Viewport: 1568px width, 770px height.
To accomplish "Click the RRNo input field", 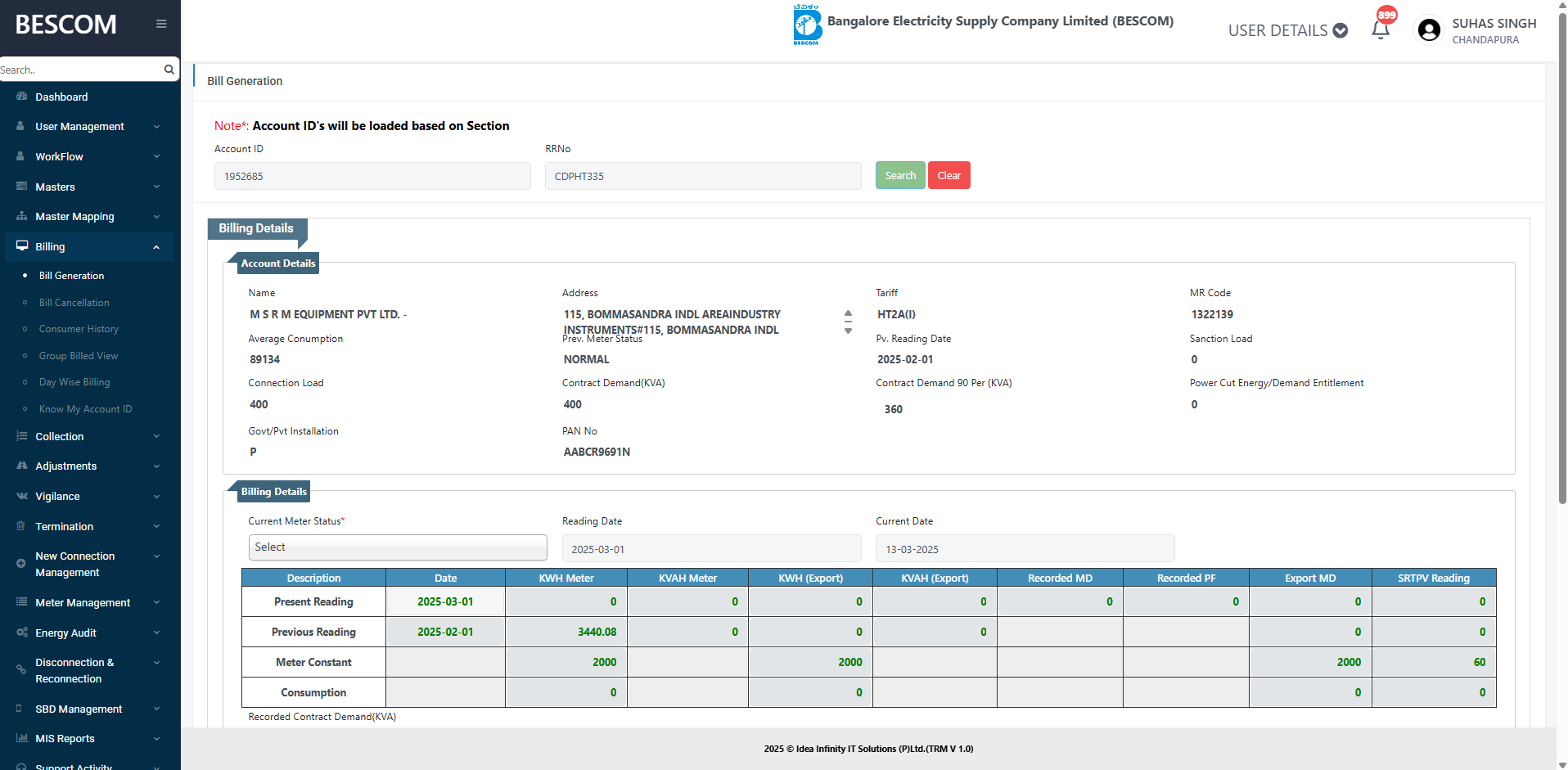I will coord(703,176).
